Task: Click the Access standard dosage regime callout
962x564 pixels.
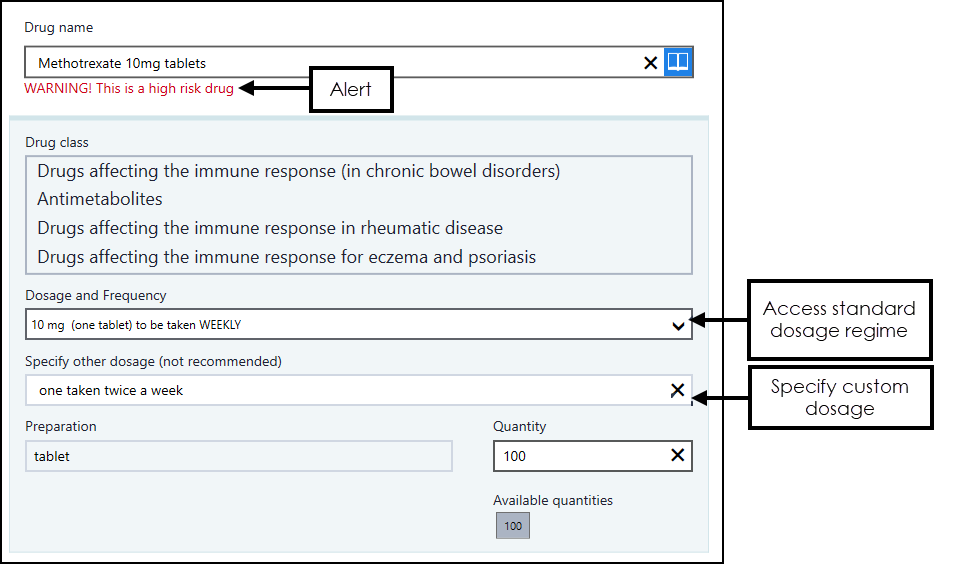Action: pos(839,320)
